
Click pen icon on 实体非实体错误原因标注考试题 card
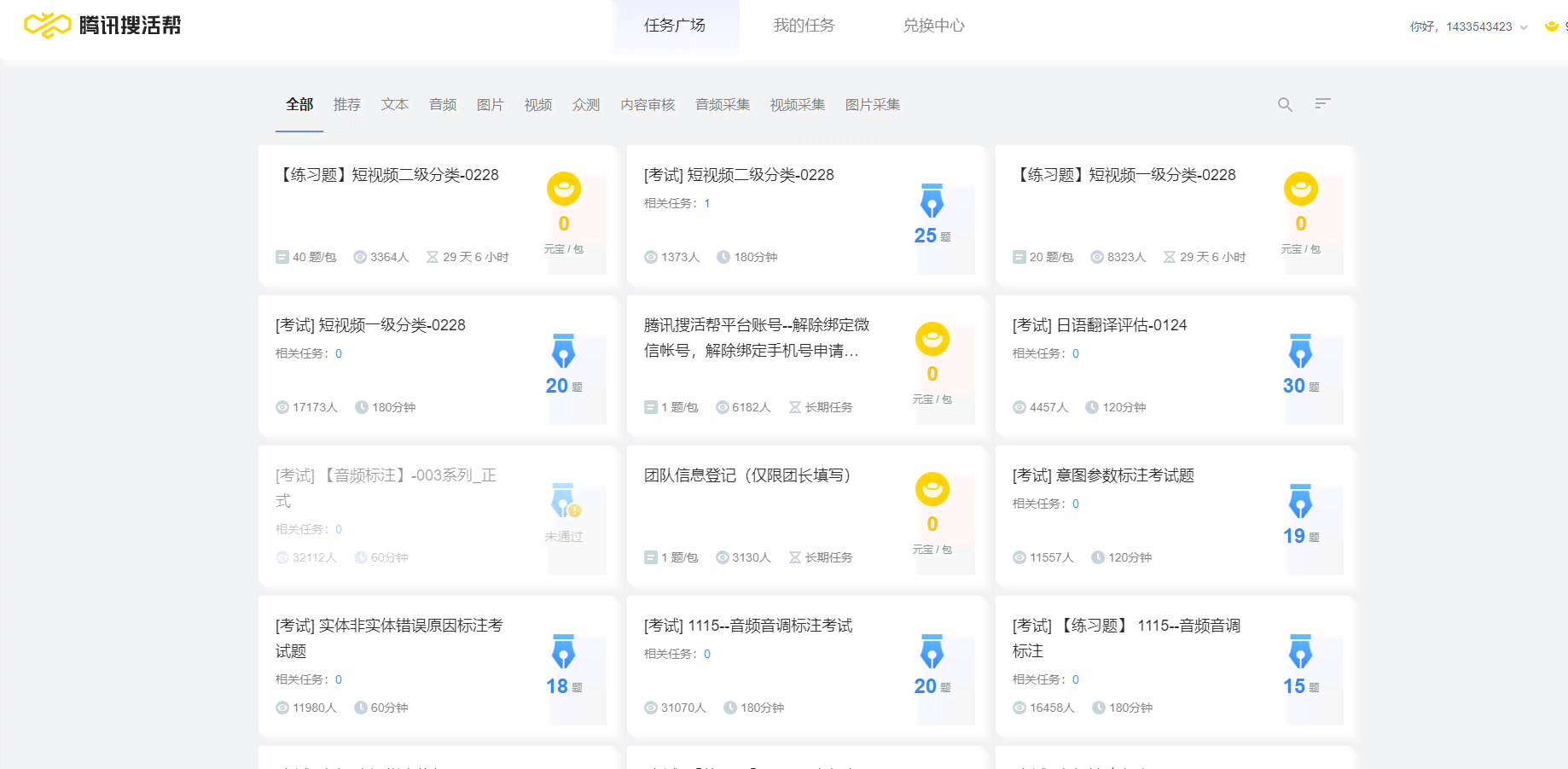point(564,651)
